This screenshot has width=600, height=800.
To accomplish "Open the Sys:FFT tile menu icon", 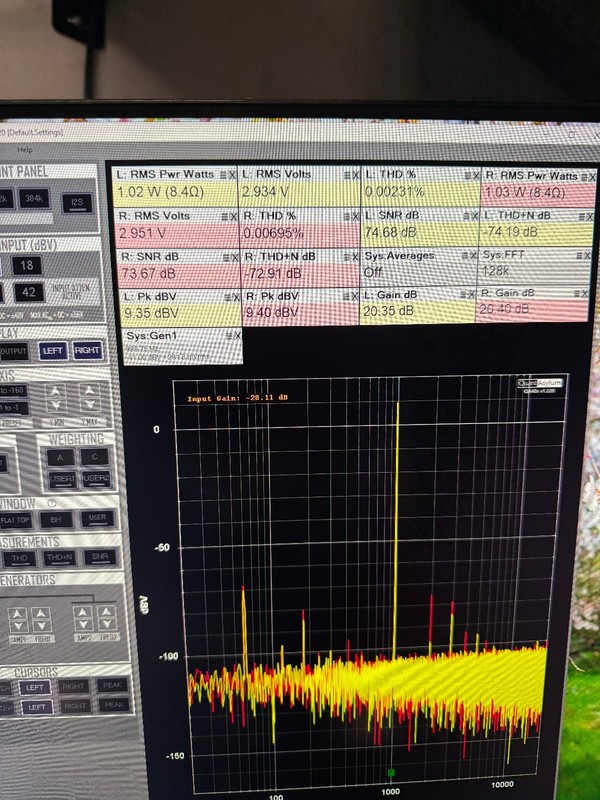I will 579,255.
